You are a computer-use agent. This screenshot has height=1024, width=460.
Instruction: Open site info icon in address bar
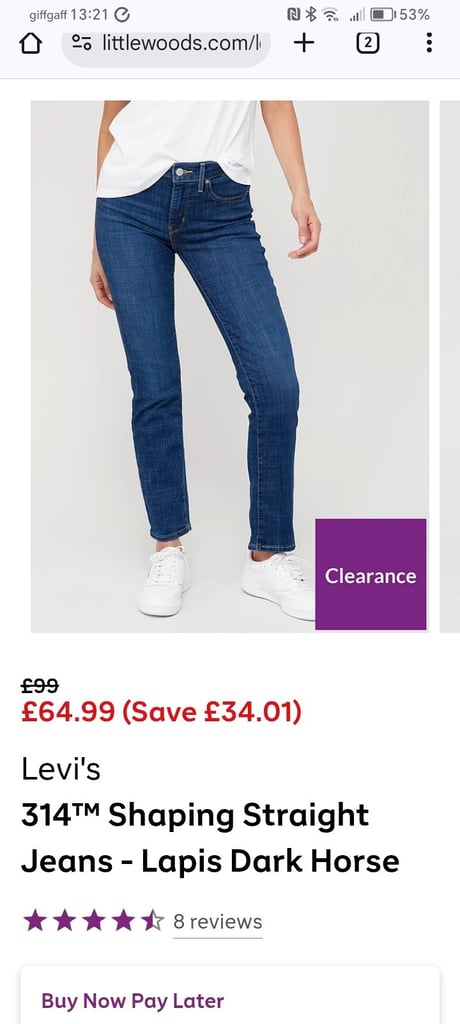pos(82,44)
